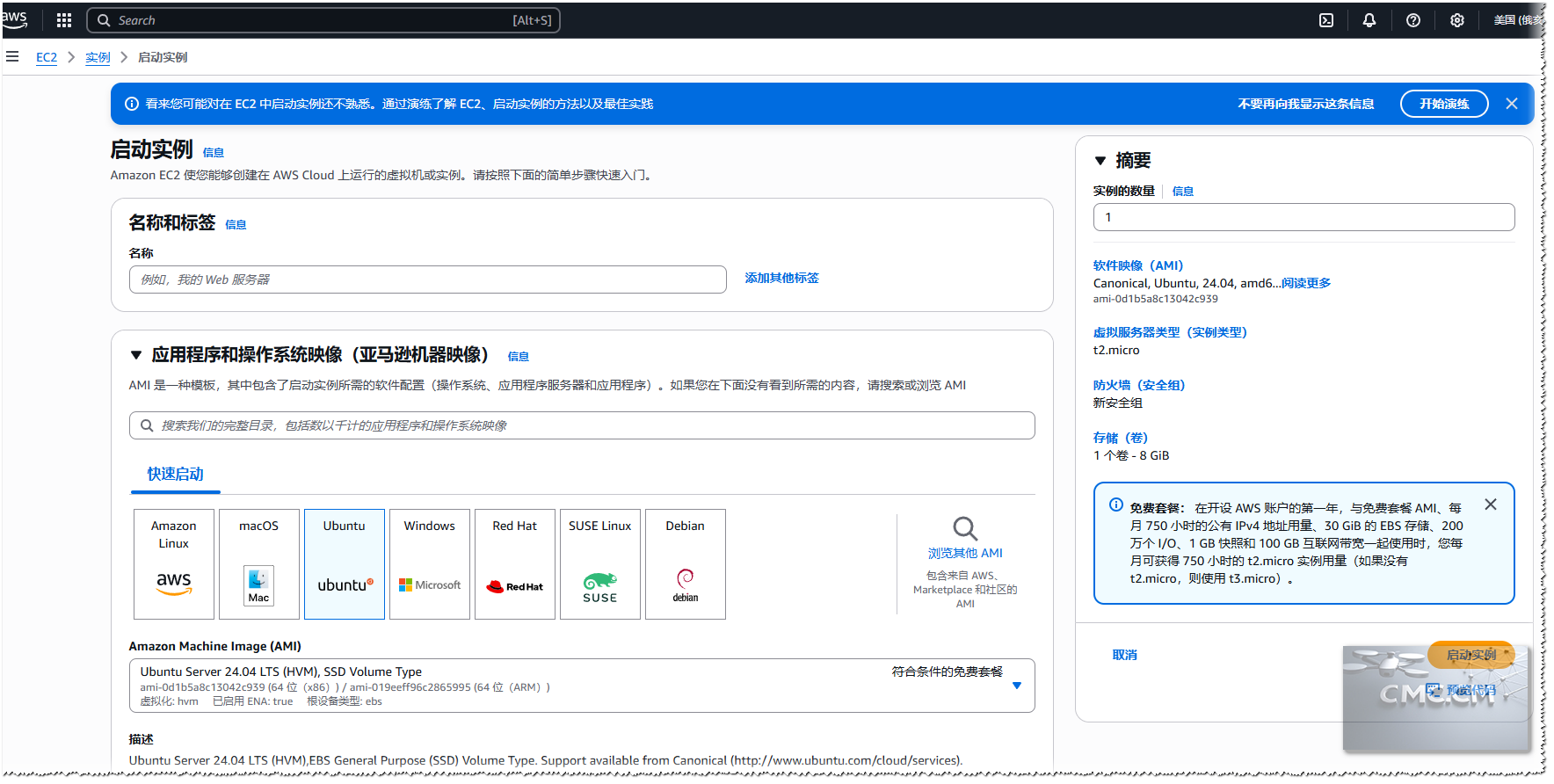Click the info icon in blue banner
This screenshot has height=784, width=1554.
[x=132, y=104]
